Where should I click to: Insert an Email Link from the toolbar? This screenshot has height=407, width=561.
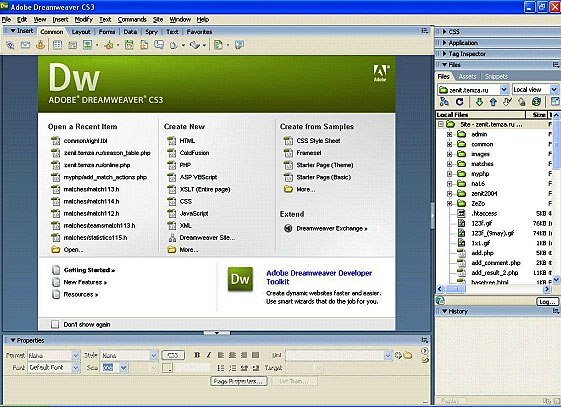(x=25, y=45)
